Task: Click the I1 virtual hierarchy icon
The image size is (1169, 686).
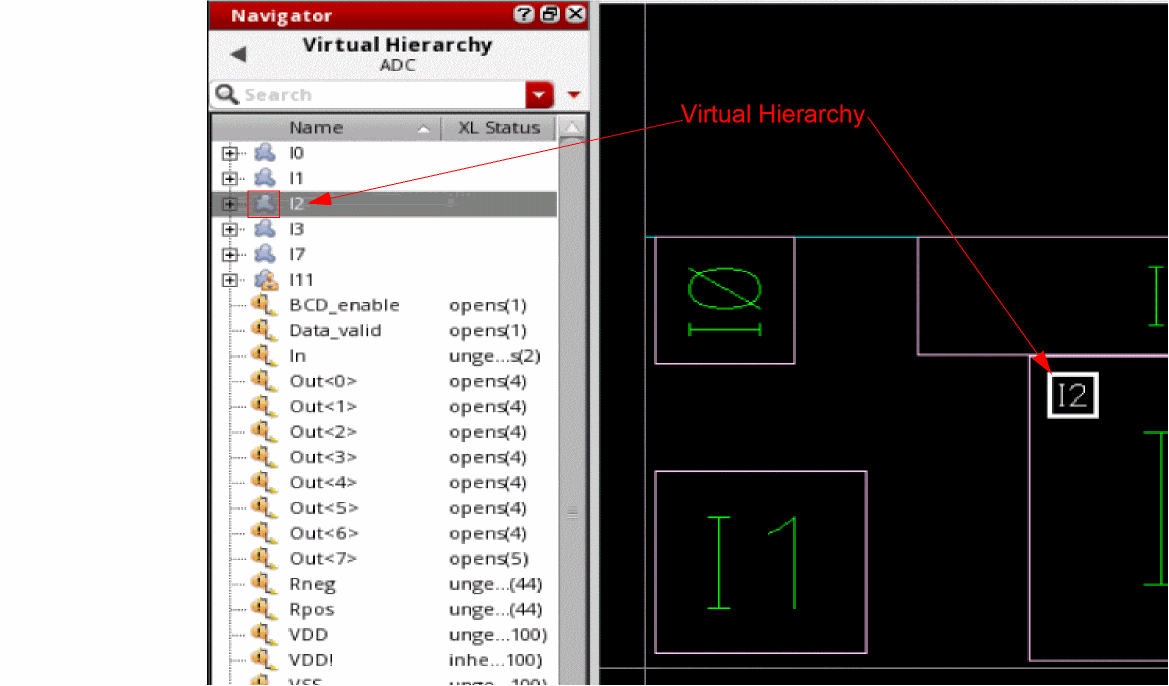Action: coord(265,178)
